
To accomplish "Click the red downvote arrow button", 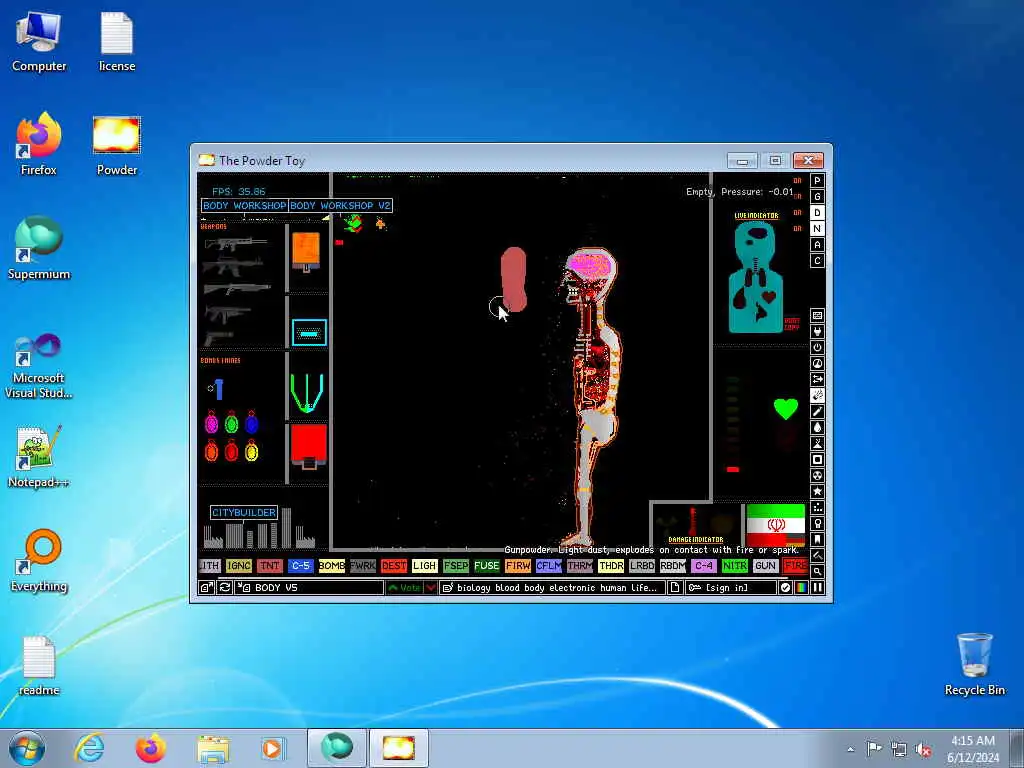I will tap(431, 588).
